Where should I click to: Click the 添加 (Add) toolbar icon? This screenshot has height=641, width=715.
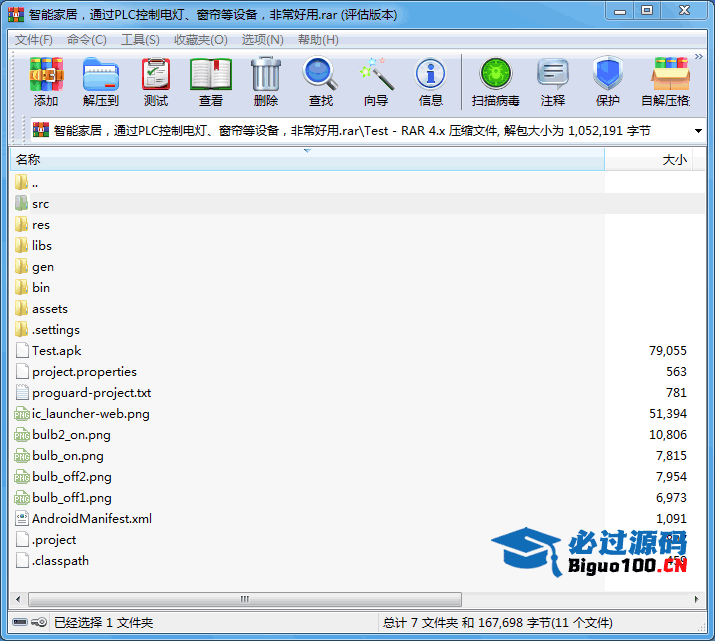(46, 82)
